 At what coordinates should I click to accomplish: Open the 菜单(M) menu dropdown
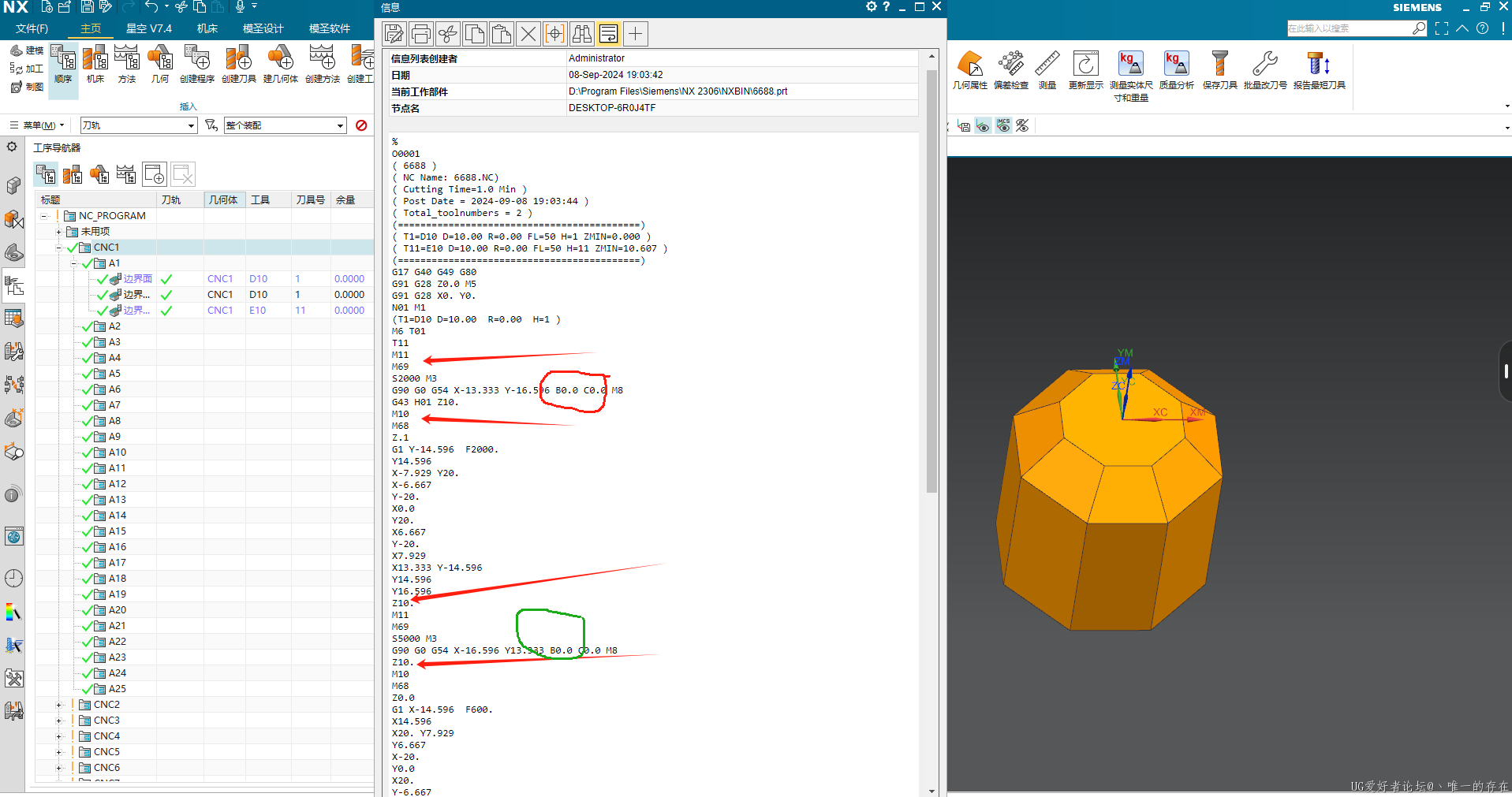[36, 125]
